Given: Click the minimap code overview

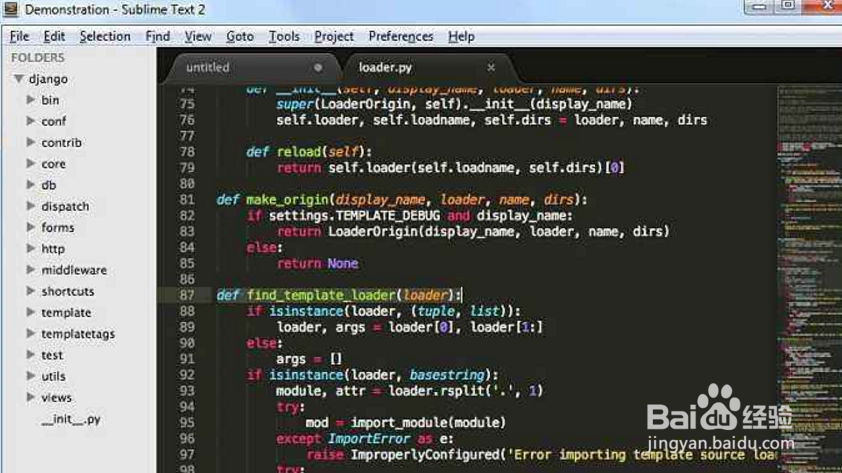Looking at the screenshot, I should (809, 279).
